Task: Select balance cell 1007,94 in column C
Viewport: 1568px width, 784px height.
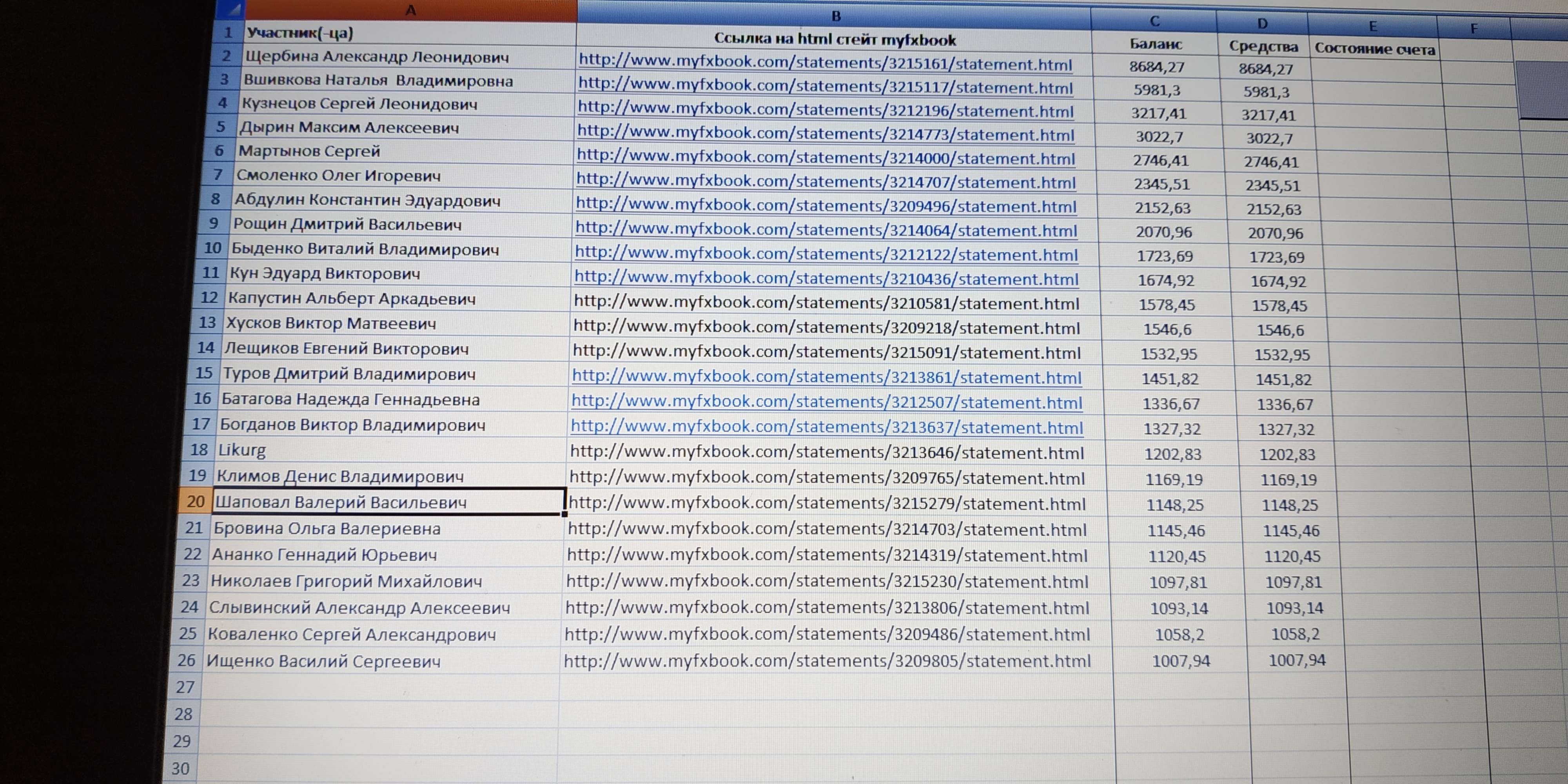Action: tap(1181, 661)
